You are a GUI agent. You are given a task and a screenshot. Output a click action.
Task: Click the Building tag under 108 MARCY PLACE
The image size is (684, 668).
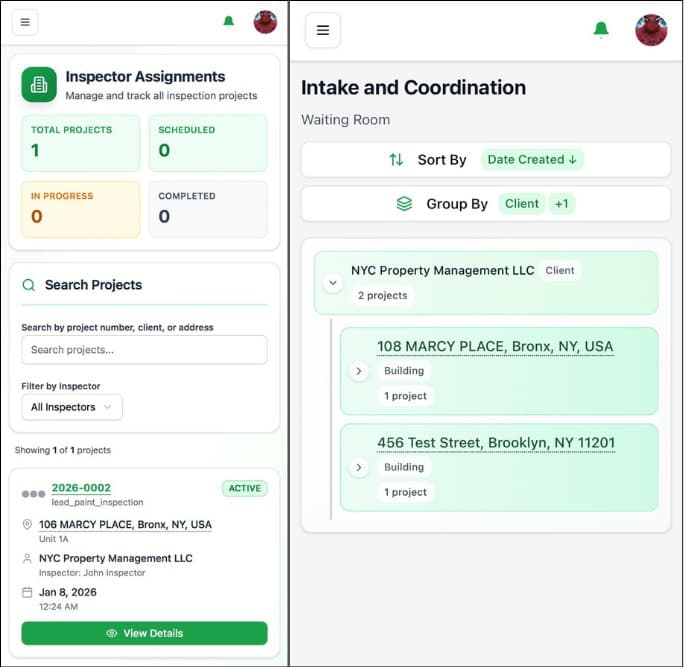[404, 371]
